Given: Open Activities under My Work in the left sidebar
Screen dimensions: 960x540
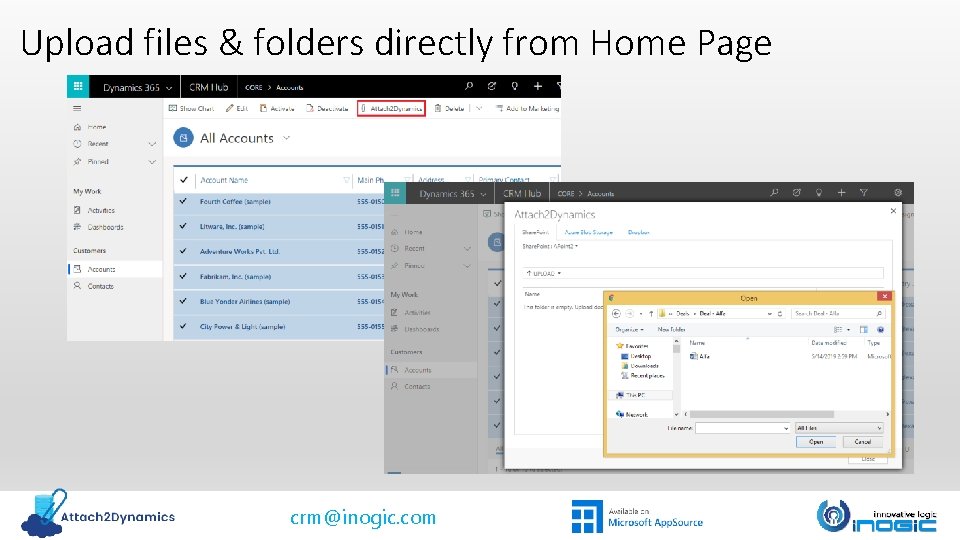Looking at the screenshot, I should point(94,210).
